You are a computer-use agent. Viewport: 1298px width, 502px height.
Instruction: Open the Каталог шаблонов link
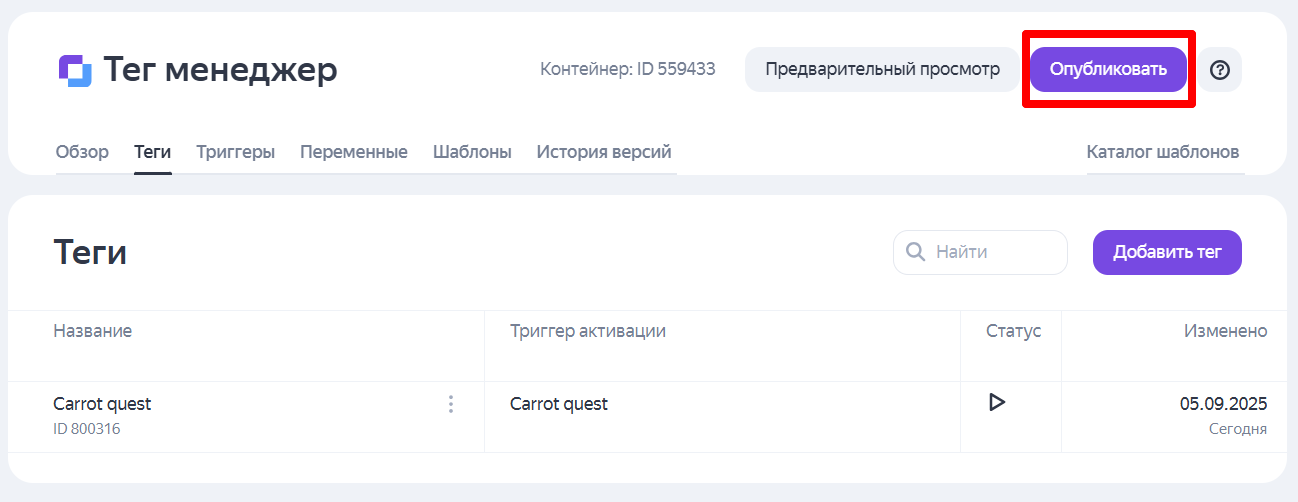tap(1163, 152)
